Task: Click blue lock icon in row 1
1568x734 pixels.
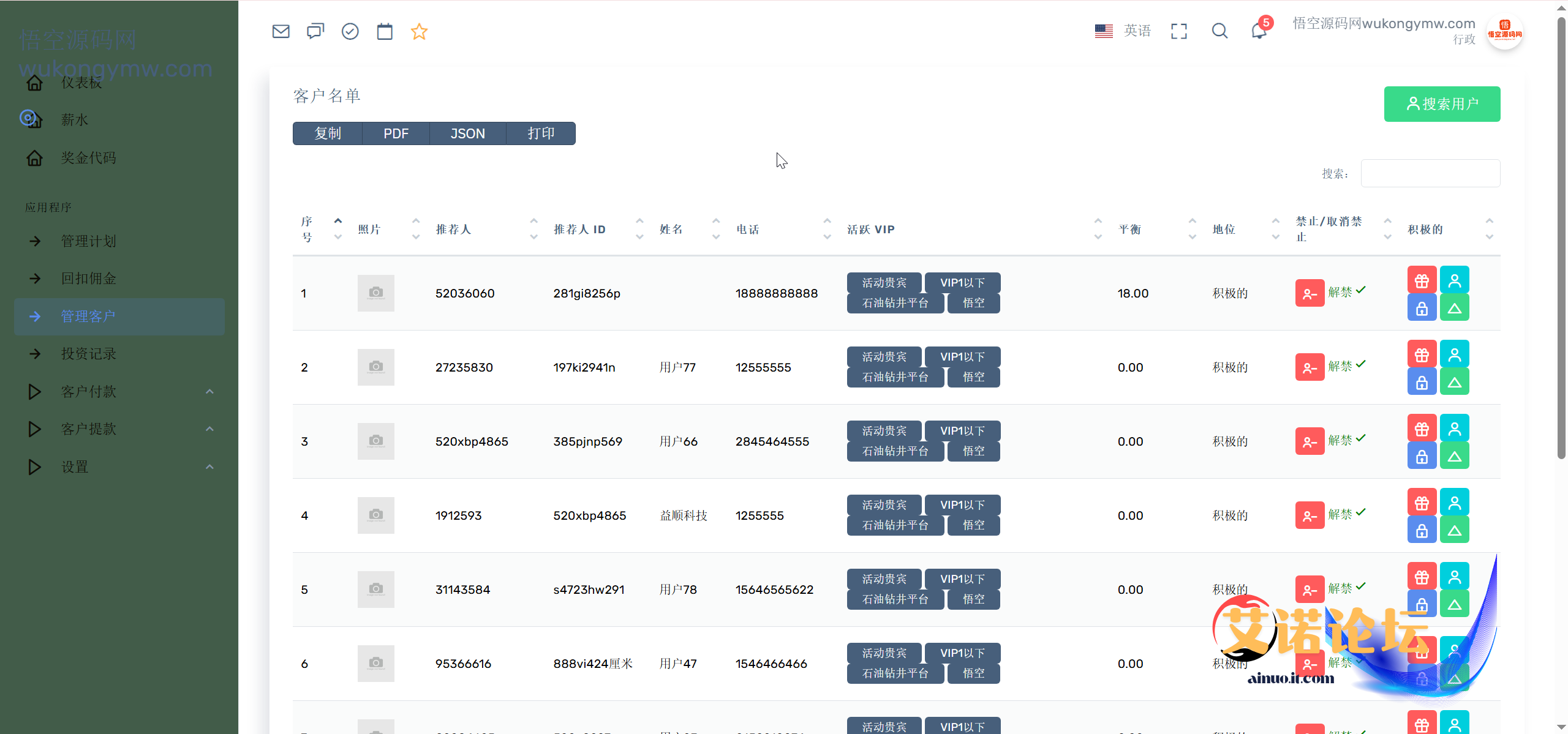Action: pyautogui.click(x=1422, y=308)
